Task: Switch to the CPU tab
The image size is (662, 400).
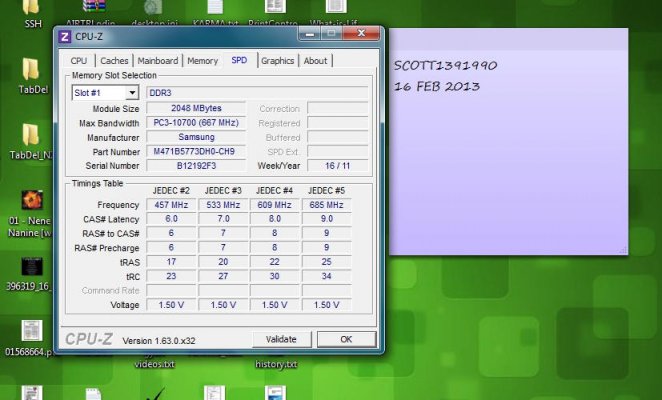Action: coord(79,61)
